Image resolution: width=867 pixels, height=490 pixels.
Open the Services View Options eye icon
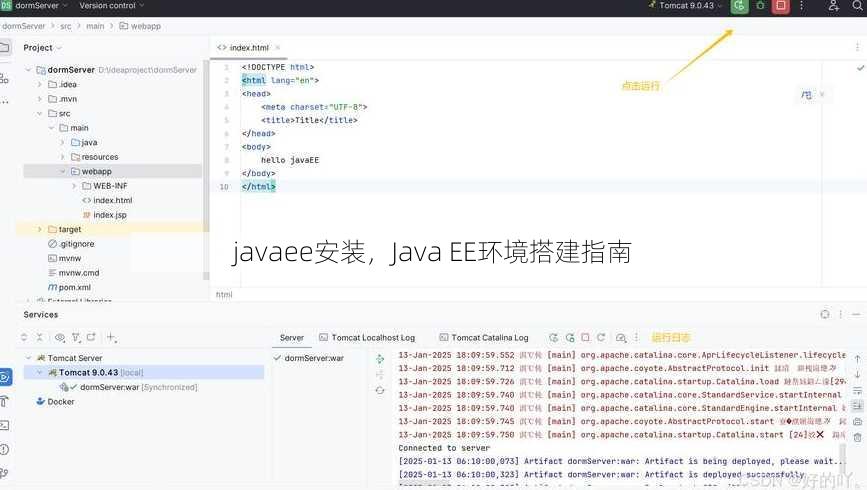point(60,337)
